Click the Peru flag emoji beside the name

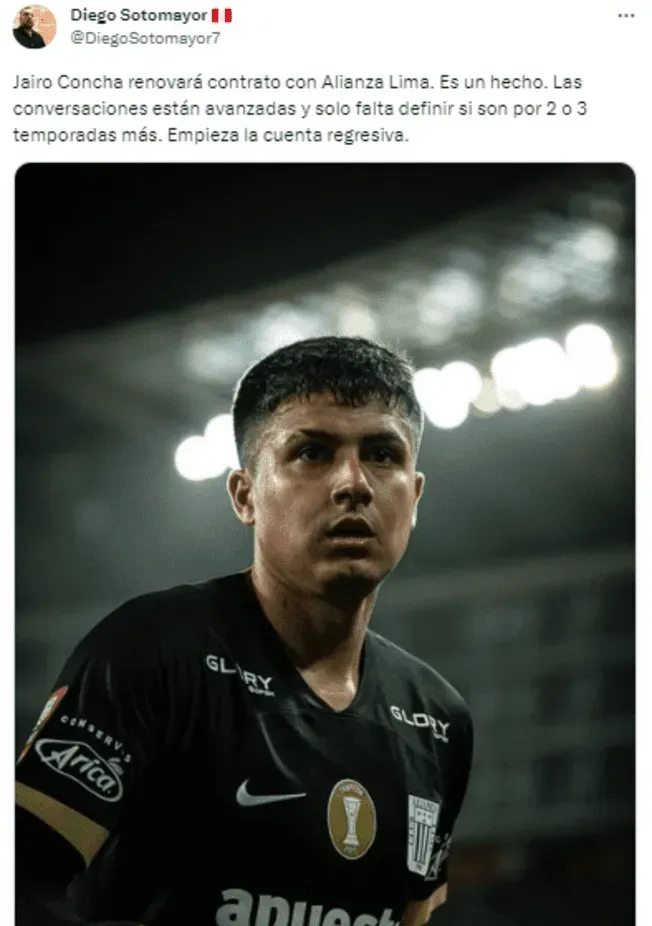[x=221, y=15]
